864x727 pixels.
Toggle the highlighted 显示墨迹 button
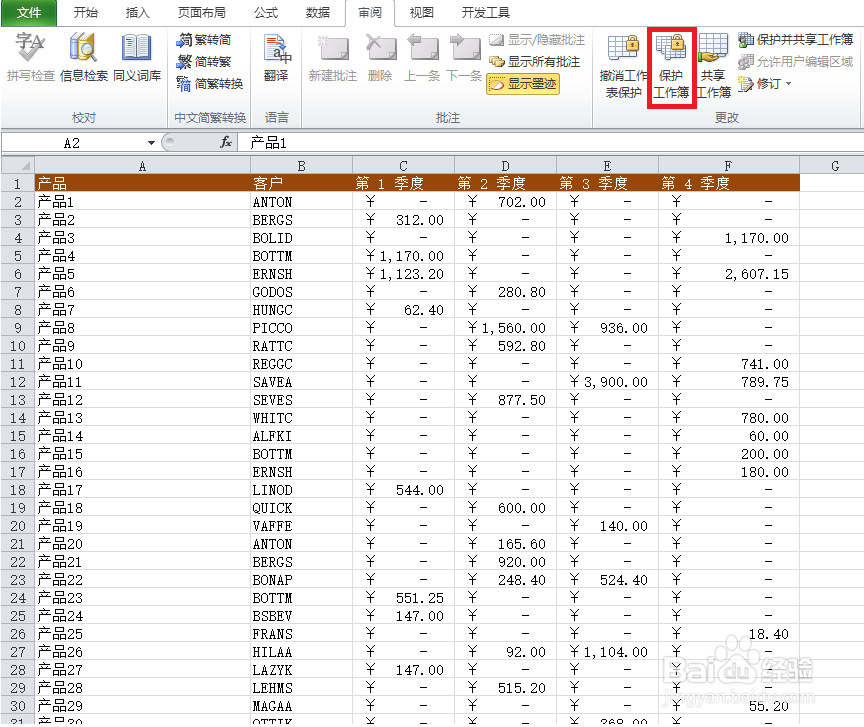[523, 84]
